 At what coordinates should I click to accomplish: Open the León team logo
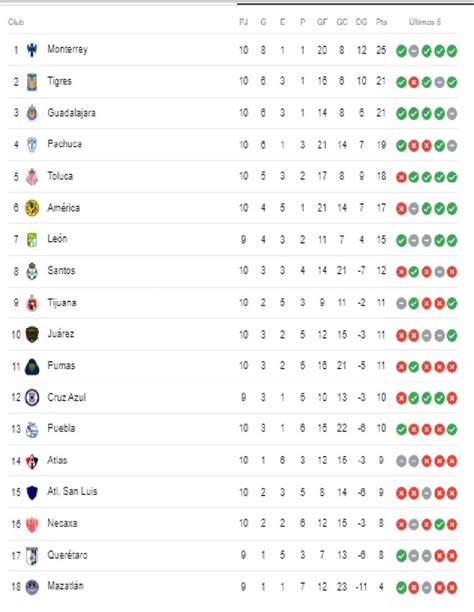coord(32,239)
